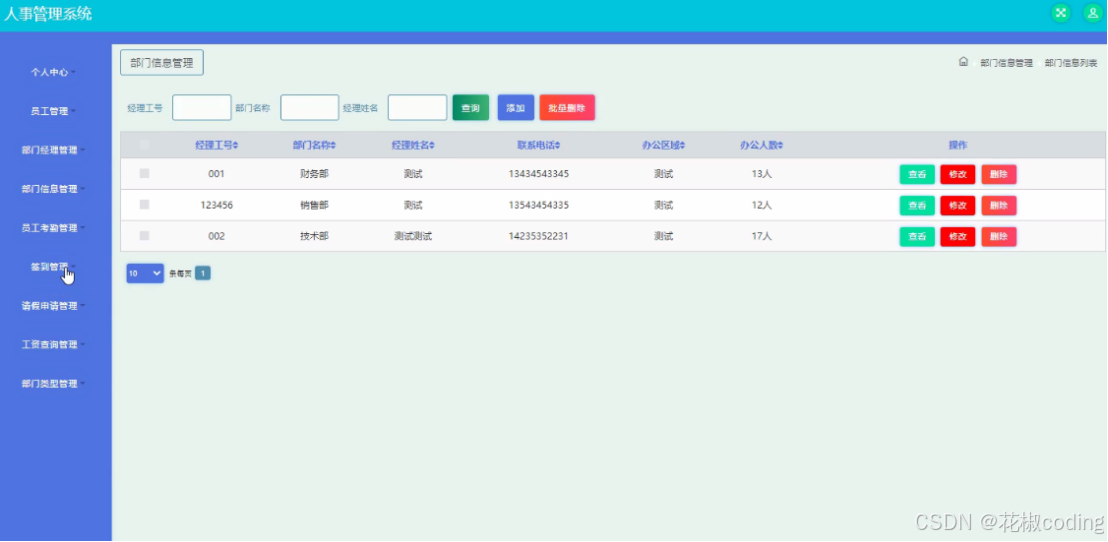
Task: Select the 17人 headcount cell
Action: tap(762, 236)
